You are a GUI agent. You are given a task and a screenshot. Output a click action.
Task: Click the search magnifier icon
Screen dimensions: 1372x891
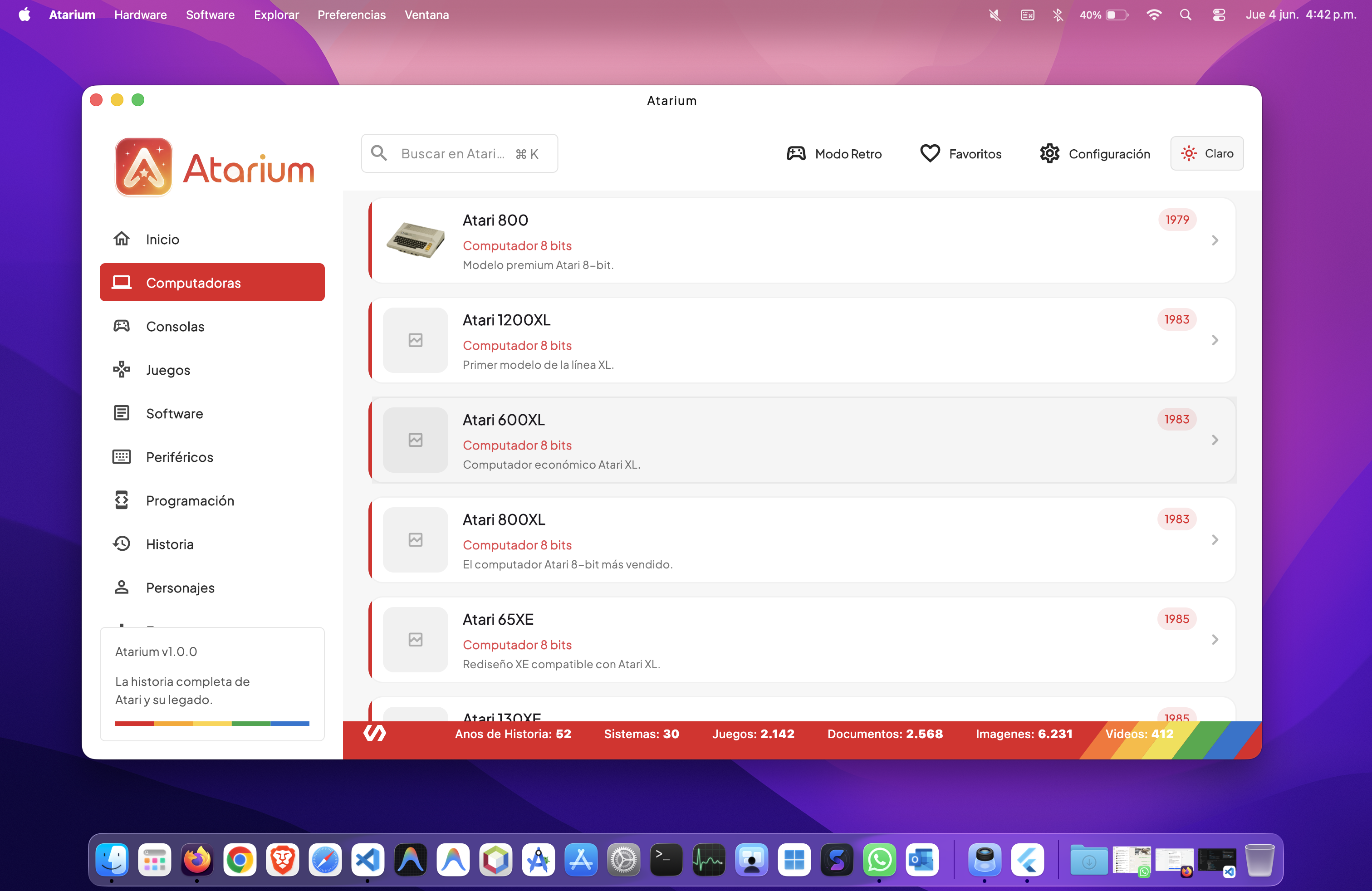tap(379, 153)
